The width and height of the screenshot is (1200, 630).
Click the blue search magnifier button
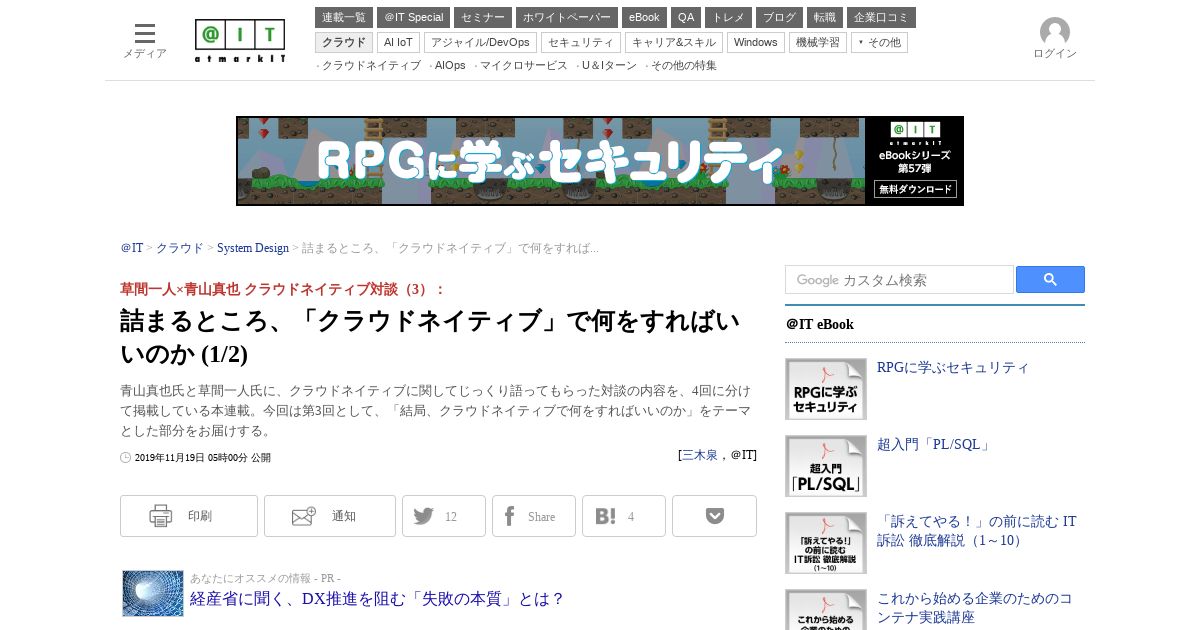pos(1050,280)
